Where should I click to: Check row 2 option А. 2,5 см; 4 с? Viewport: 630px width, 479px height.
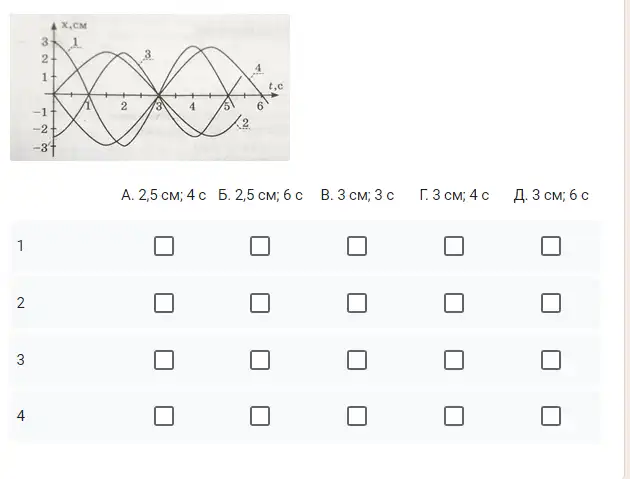coord(164,303)
